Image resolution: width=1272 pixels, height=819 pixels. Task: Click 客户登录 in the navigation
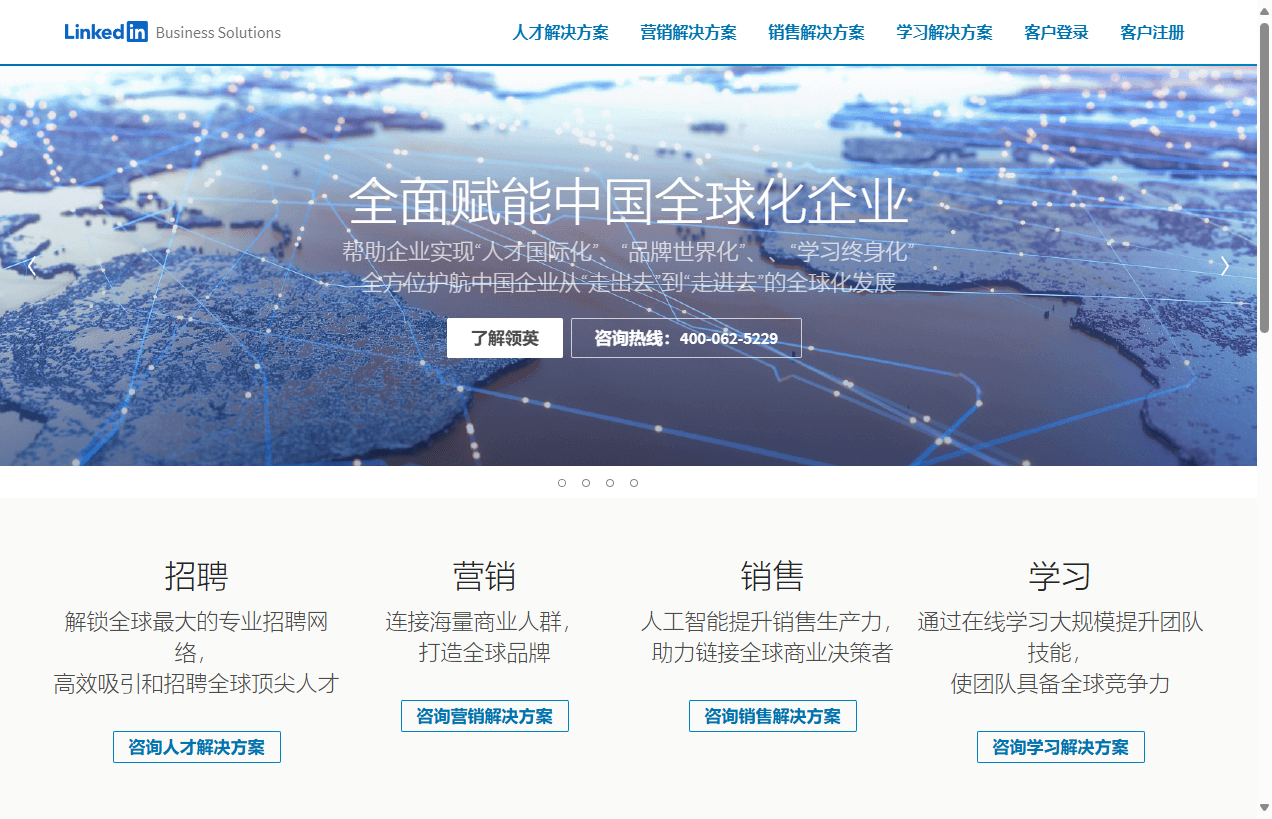[x=1056, y=32]
